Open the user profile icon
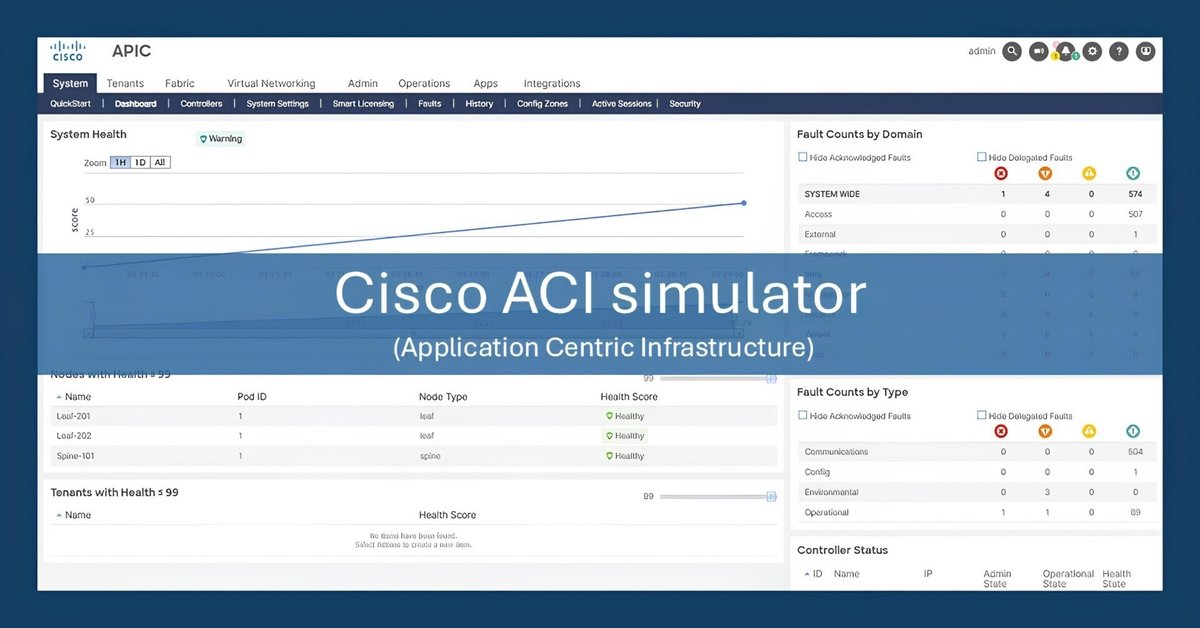This screenshot has width=1200, height=628. coord(1145,51)
